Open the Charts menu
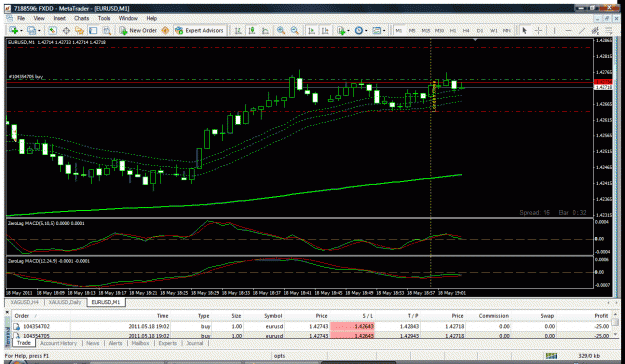 tap(82, 18)
